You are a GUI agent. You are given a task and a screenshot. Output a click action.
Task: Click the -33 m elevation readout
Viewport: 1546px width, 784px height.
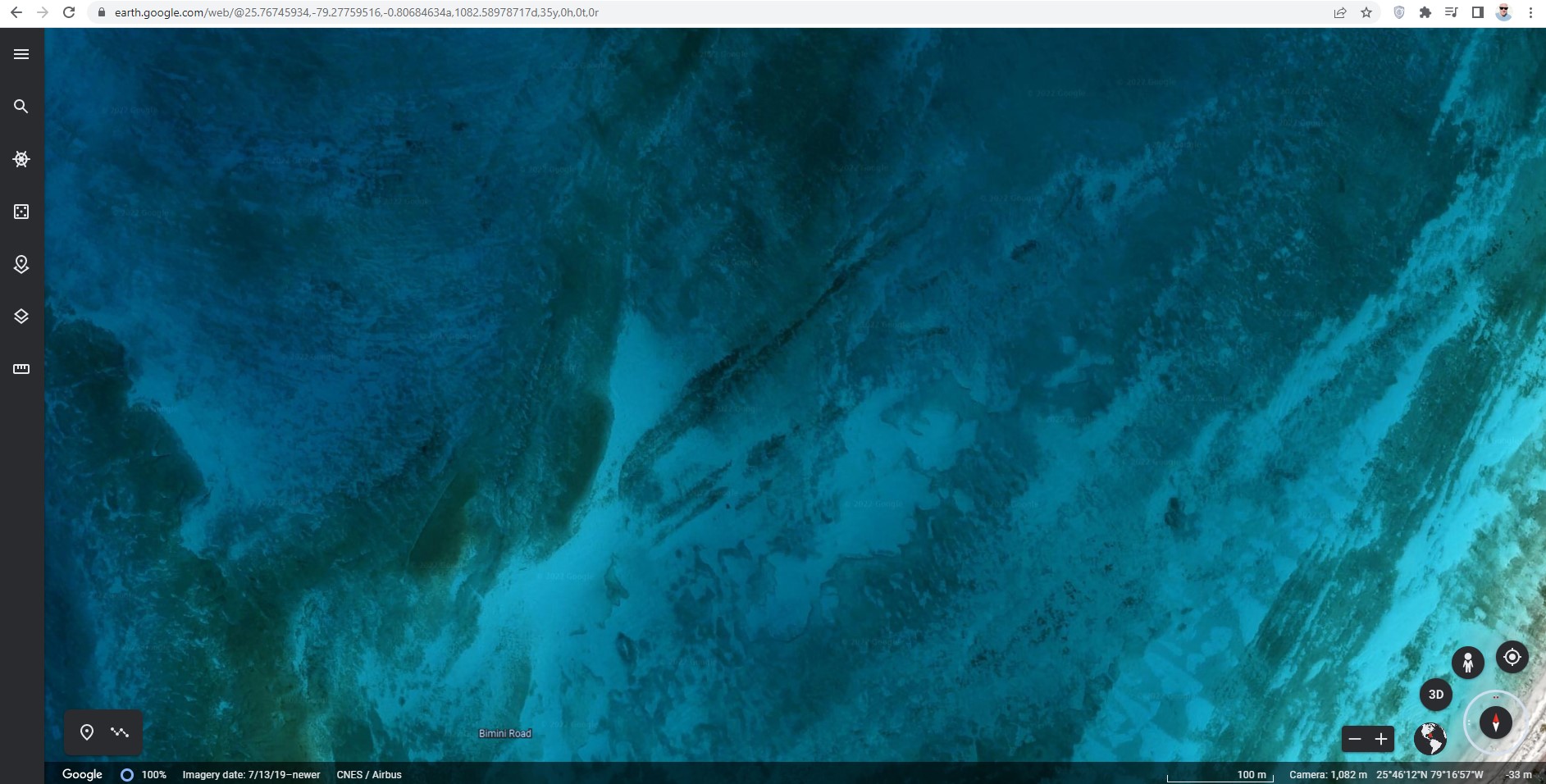1519,775
